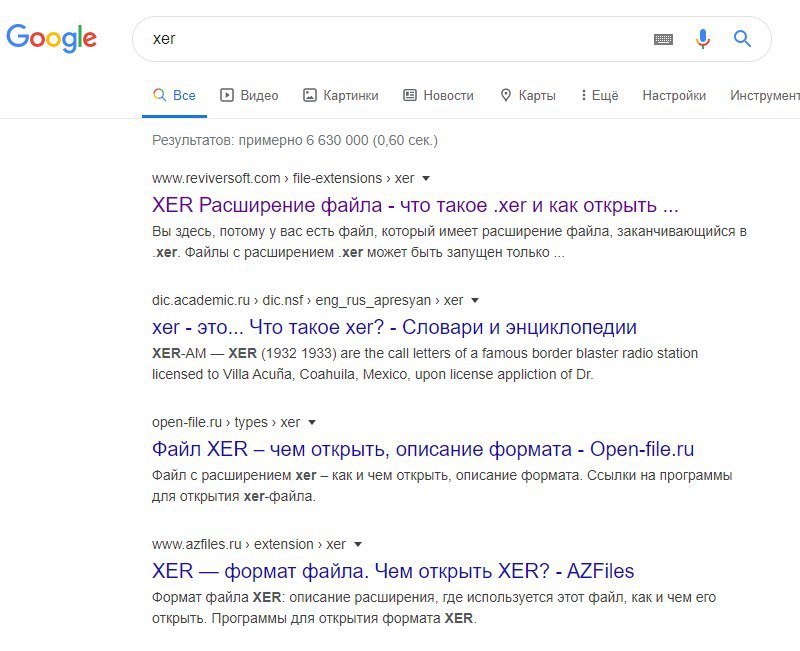Click the blue magnifier search button
800x651 pixels.
pyautogui.click(x=742, y=38)
